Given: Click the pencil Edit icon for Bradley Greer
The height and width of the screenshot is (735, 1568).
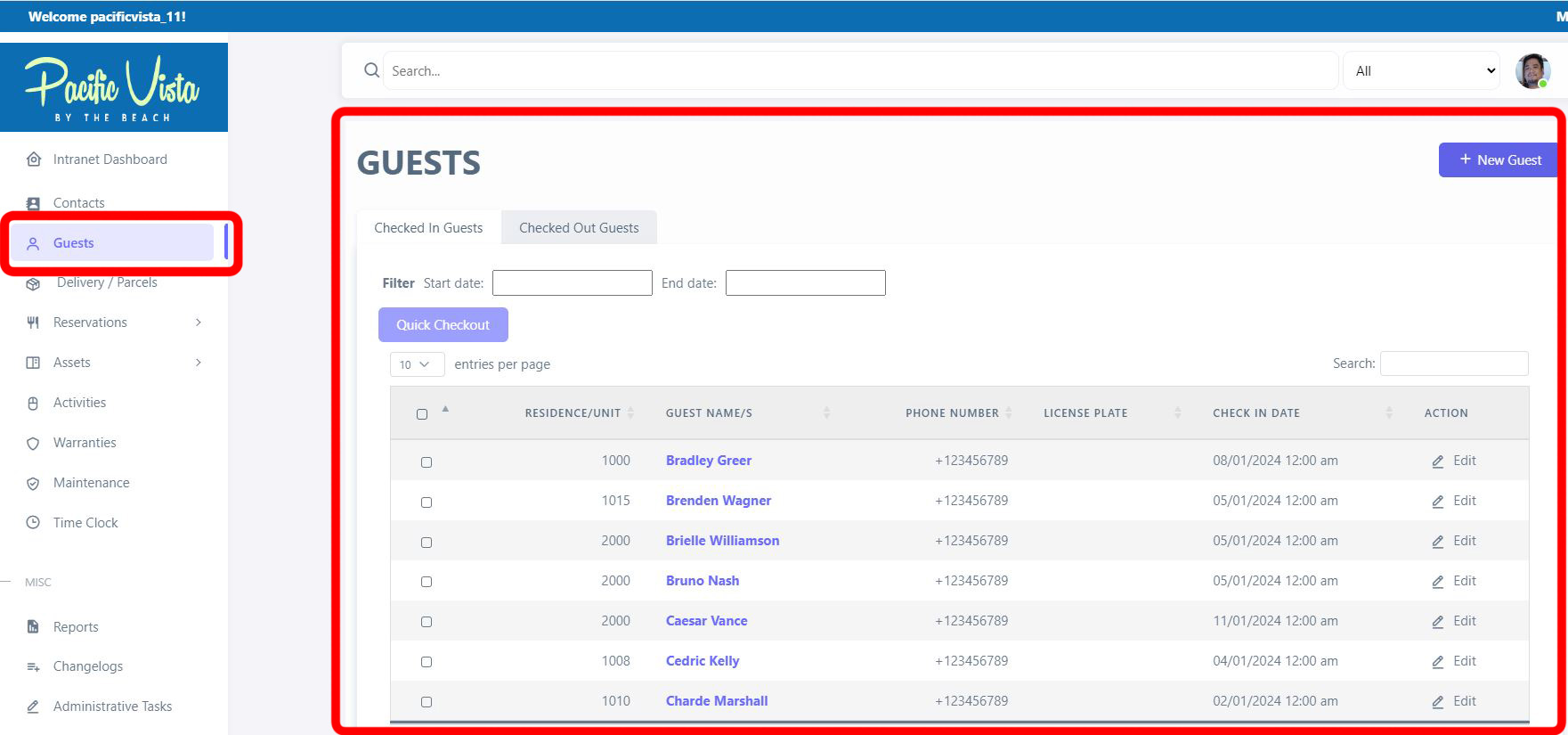Looking at the screenshot, I should [x=1437, y=461].
